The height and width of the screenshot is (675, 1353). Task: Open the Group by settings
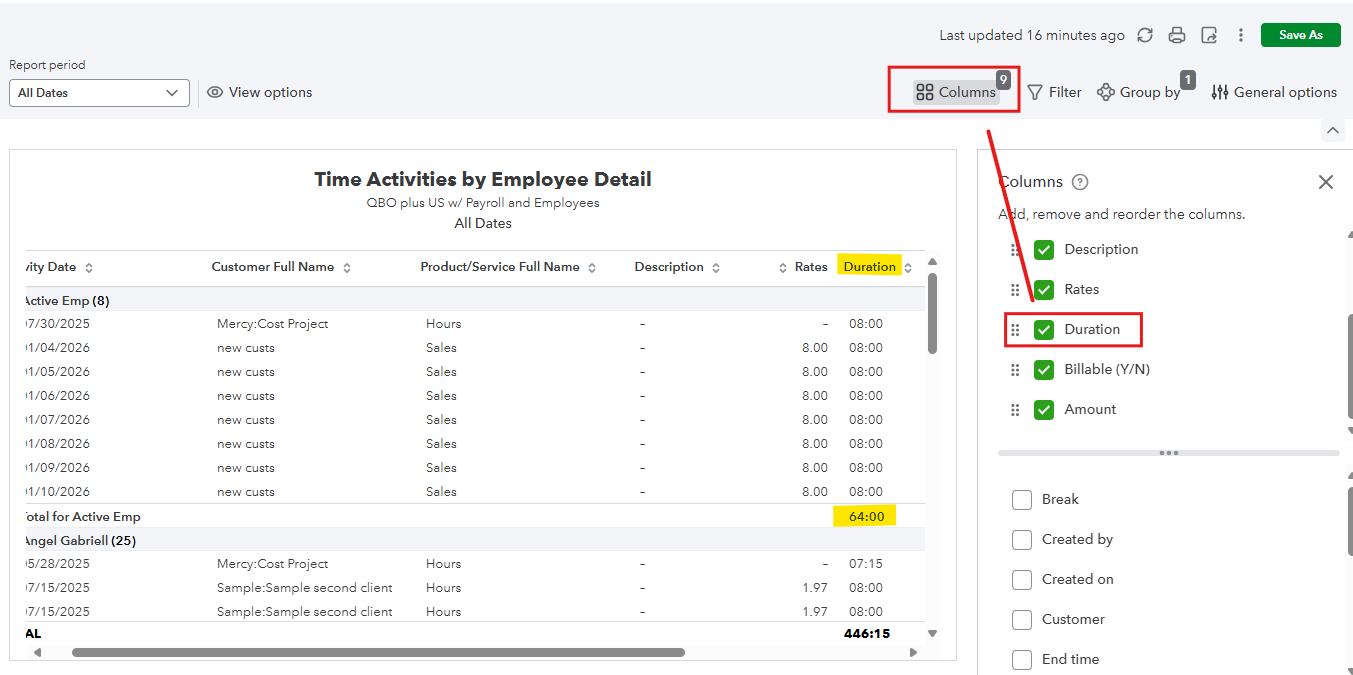1140,92
